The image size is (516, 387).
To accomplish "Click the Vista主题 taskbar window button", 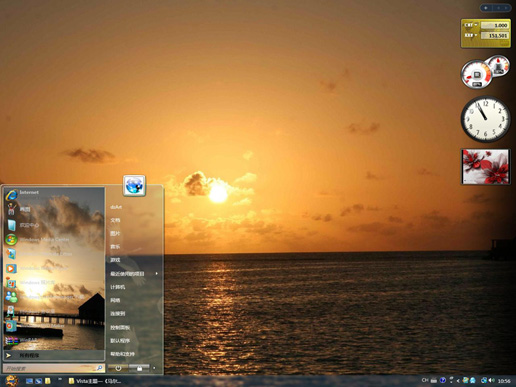I will pyautogui.click(x=95, y=381).
